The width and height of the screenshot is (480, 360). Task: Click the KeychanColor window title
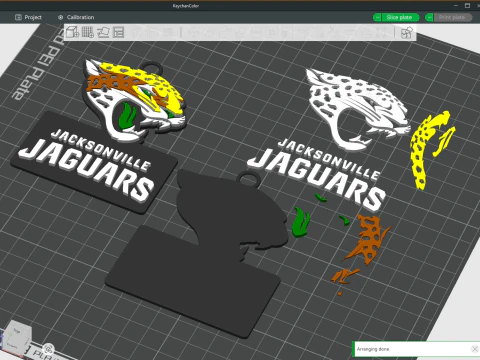(x=186, y=6)
